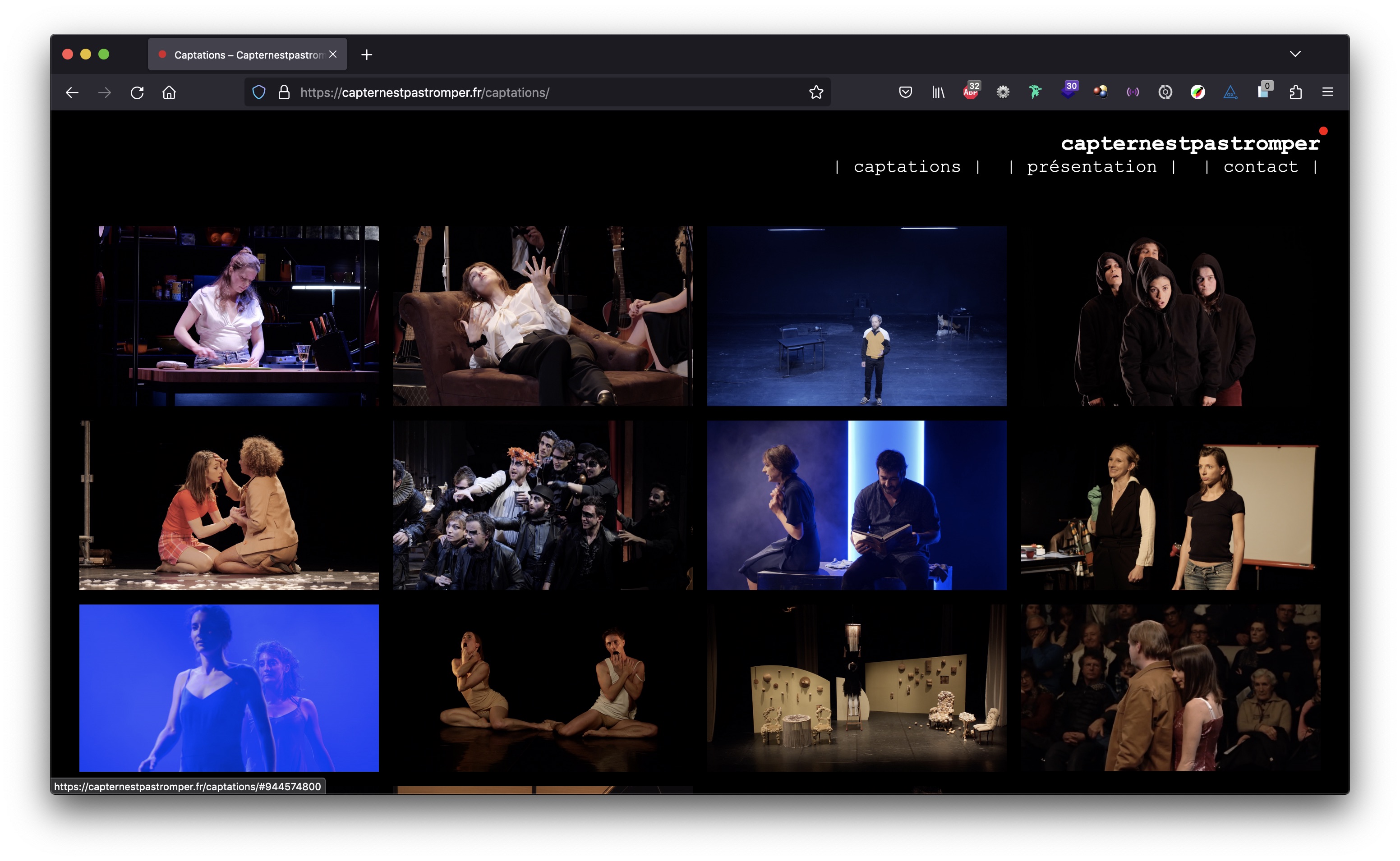Expand the list all tabs chevron
Viewport: 1400px width, 861px height.
coord(1295,54)
